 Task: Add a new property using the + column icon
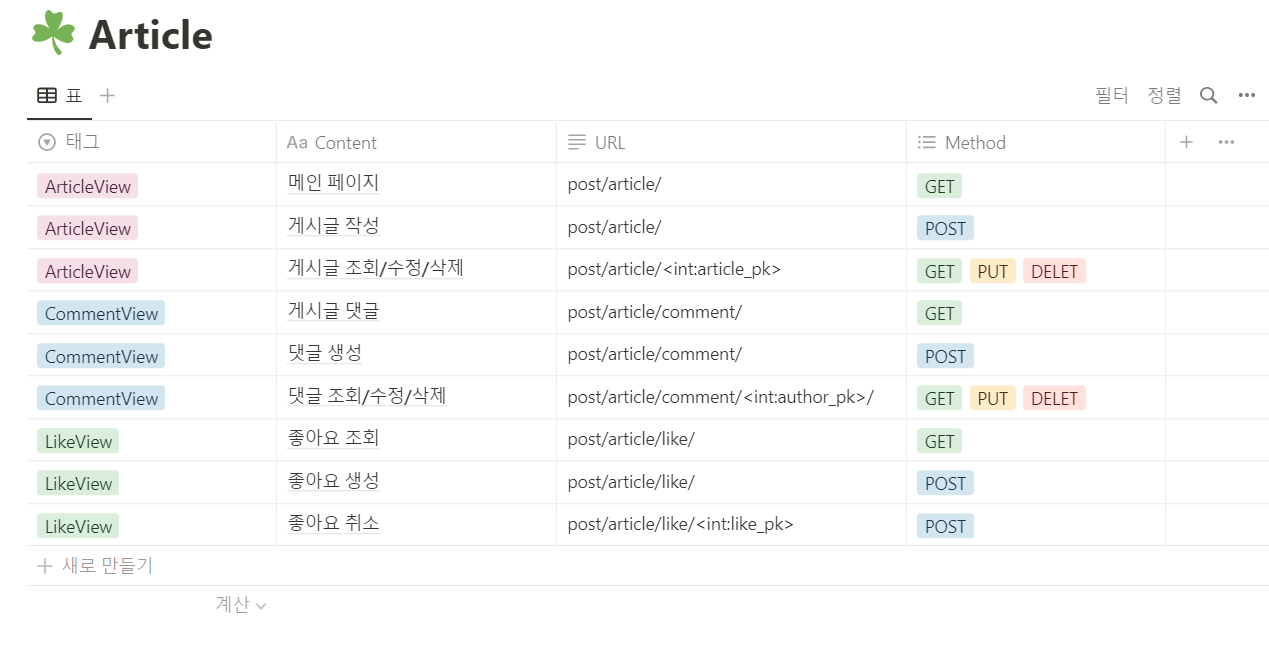(1185, 142)
